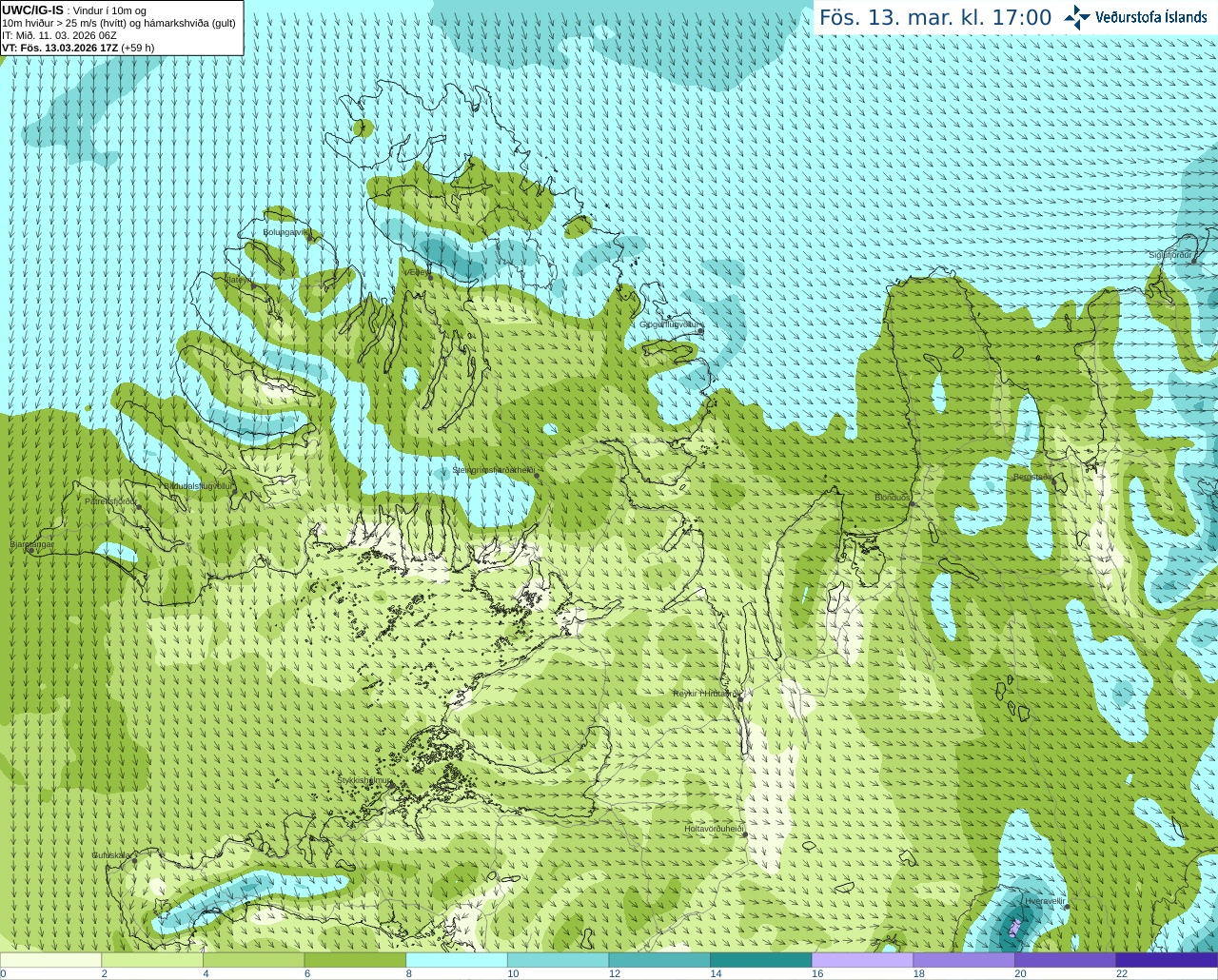Click the legend line about 10m hviður
The image size is (1218, 980).
(119, 23)
